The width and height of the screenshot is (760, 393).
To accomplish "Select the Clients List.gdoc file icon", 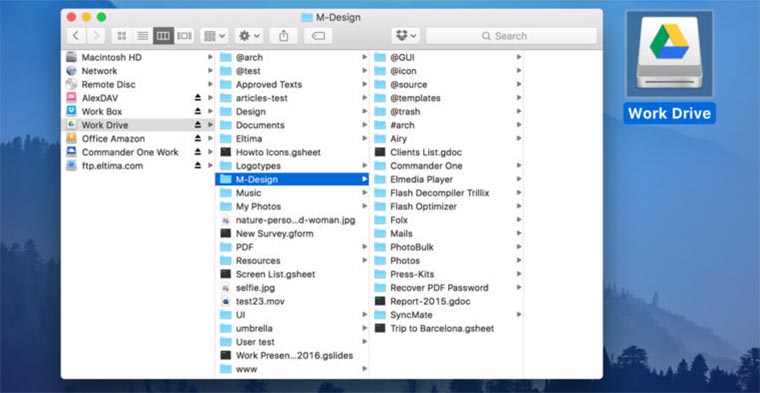I will pyautogui.click(x=380, y=152).
